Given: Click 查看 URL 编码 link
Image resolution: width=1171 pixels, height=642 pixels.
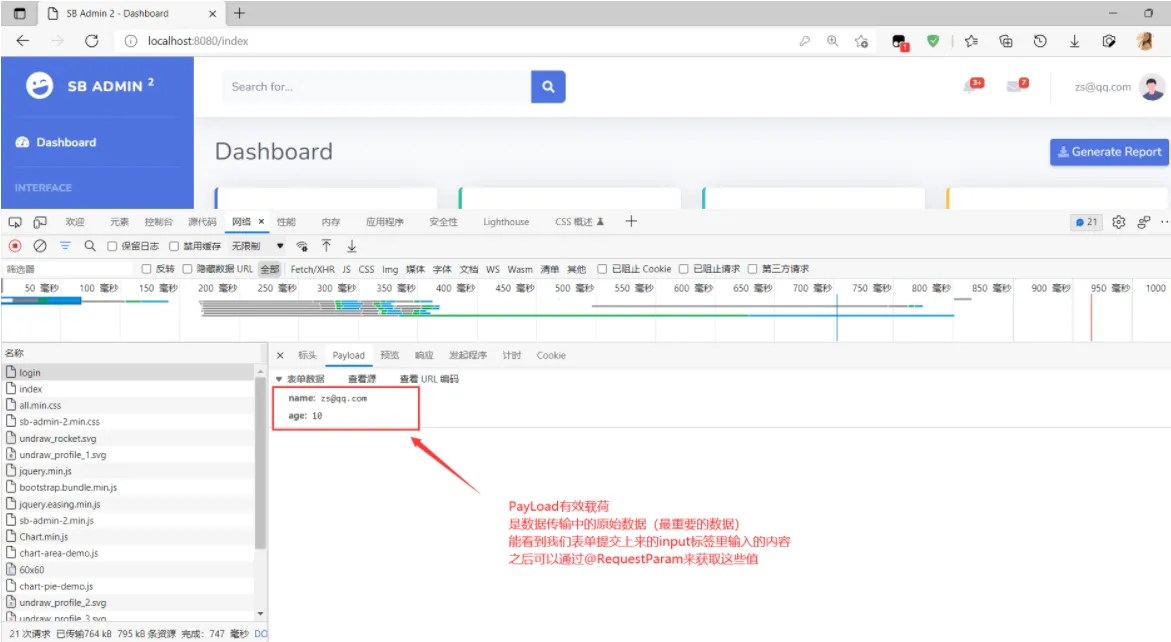Looking at the screenshot, I should coord(429,379).
